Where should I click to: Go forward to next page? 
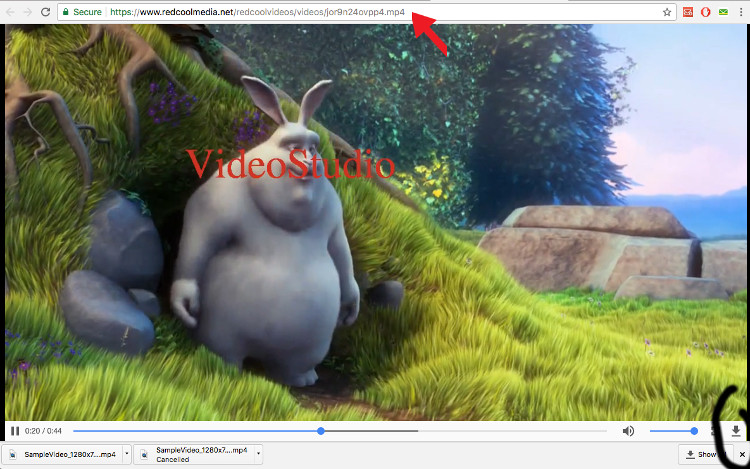(27, 12)
